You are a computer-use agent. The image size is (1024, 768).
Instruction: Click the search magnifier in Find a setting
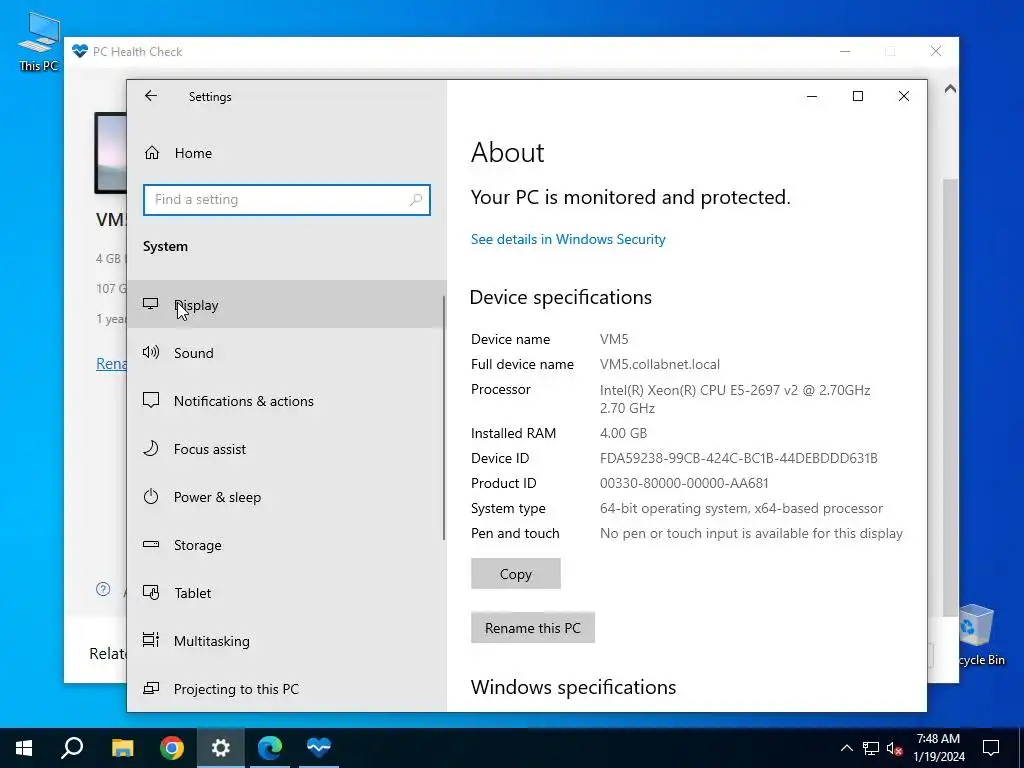pyautogui.click(x=416, y=200)
